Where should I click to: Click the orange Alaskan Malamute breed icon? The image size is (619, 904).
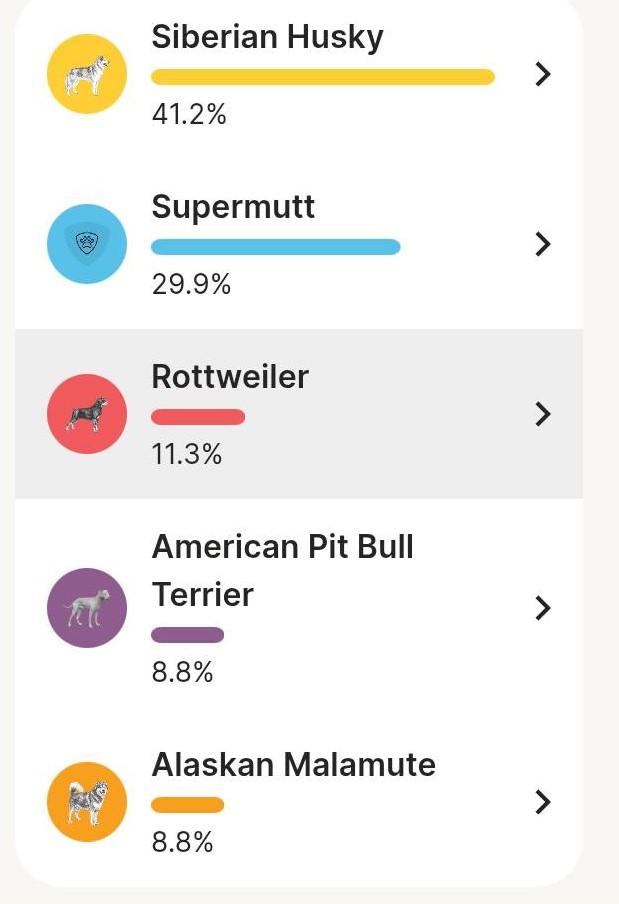point(87,802)
